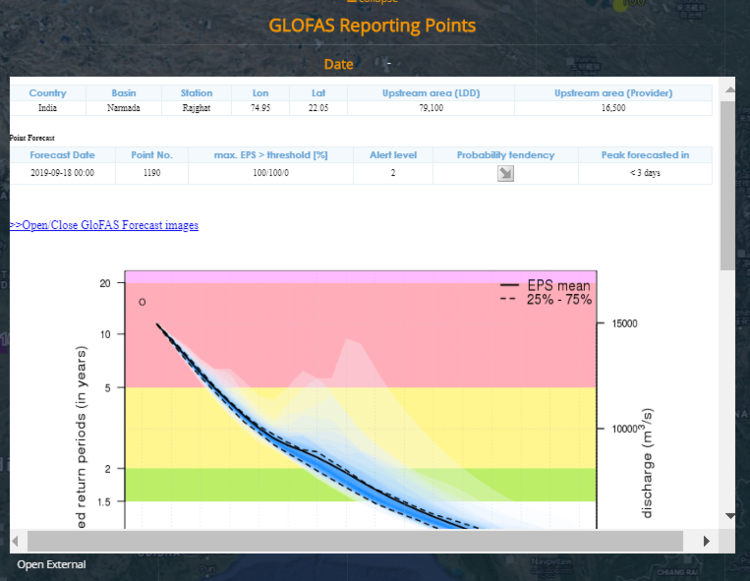
Task: Click the Forecast Date column header
Action: click(62, 155)
